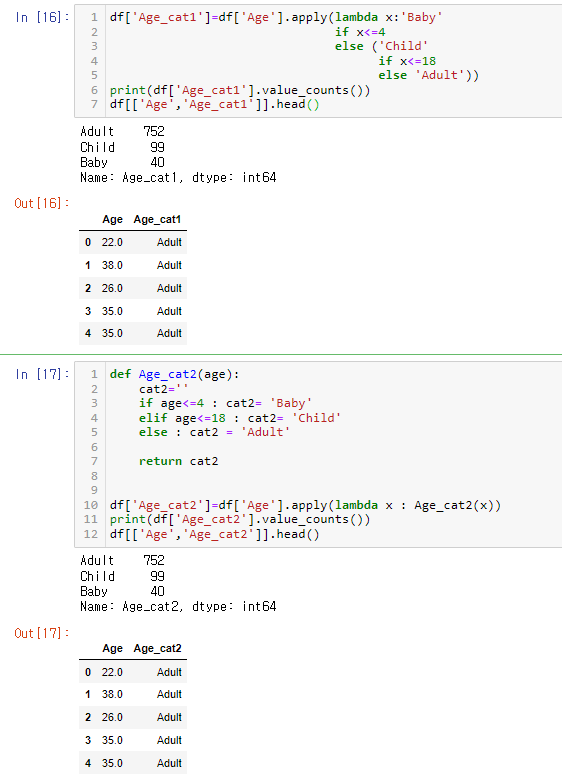Click the "else : cat2 = 'Adult'" line
Image resolution: width=562 pixels, height=783 pixels.
point(214,432)
